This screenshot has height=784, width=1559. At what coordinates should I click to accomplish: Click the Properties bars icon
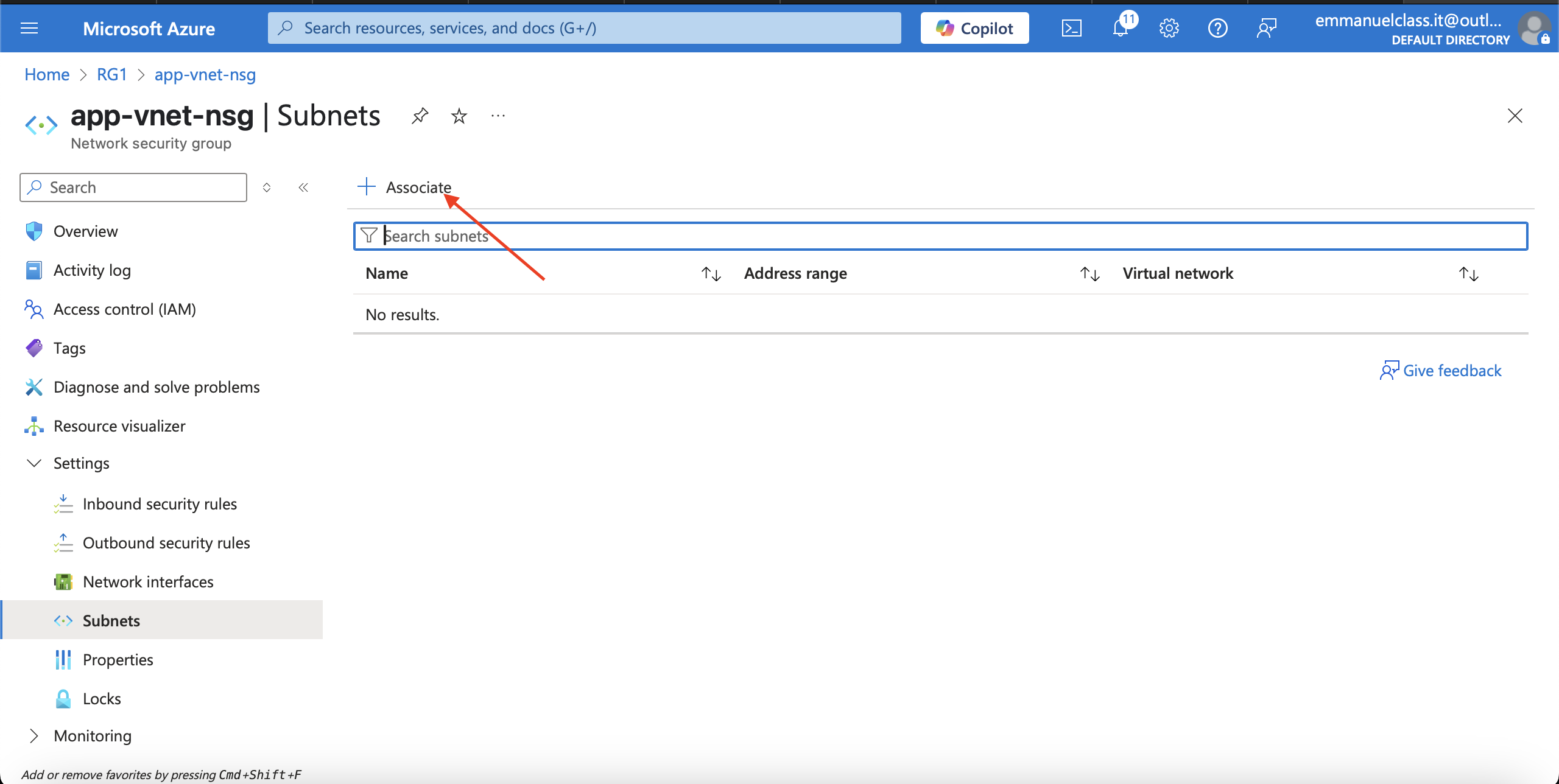(x=63, y=660)
